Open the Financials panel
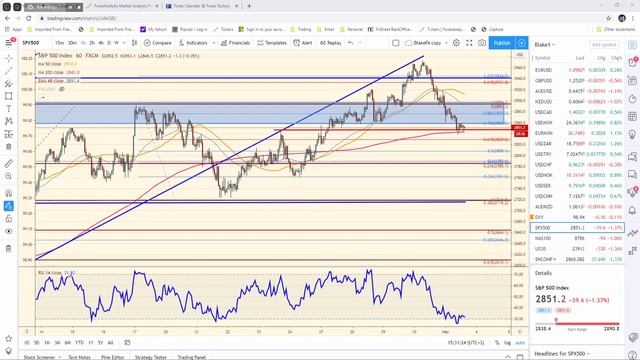The image size is (640, 360). [x=236, y=43]
